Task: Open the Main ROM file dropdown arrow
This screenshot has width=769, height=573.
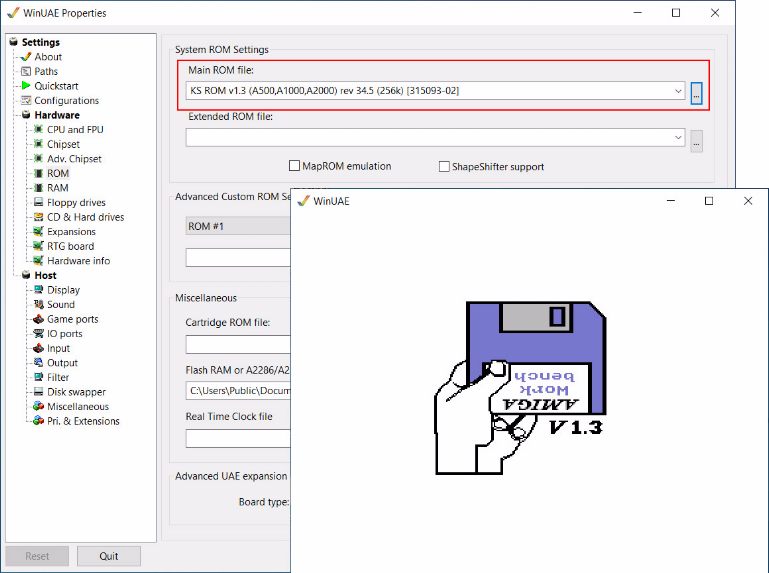Action: [678, 91]
